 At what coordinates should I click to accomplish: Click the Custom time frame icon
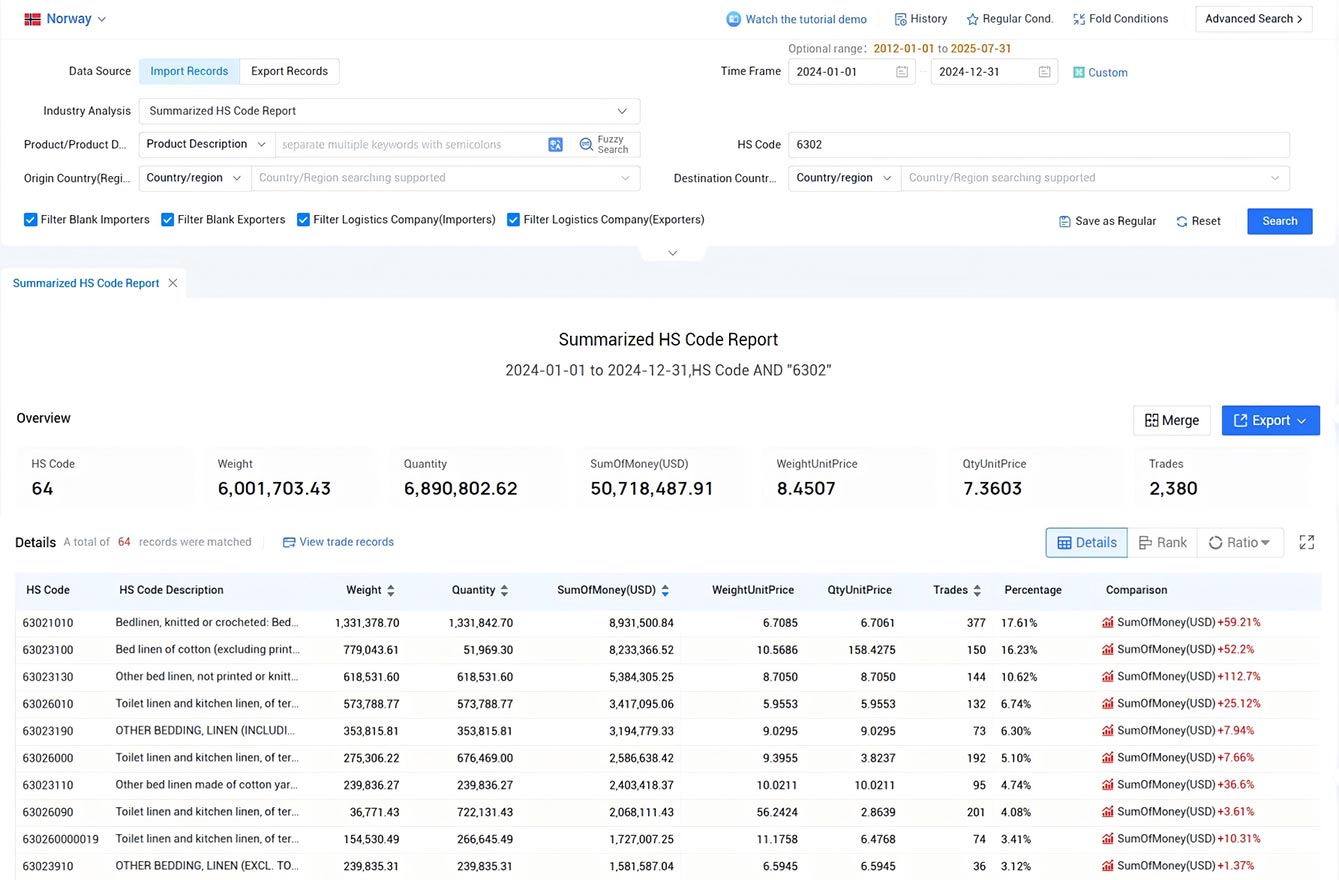[x=1079, y=72]
